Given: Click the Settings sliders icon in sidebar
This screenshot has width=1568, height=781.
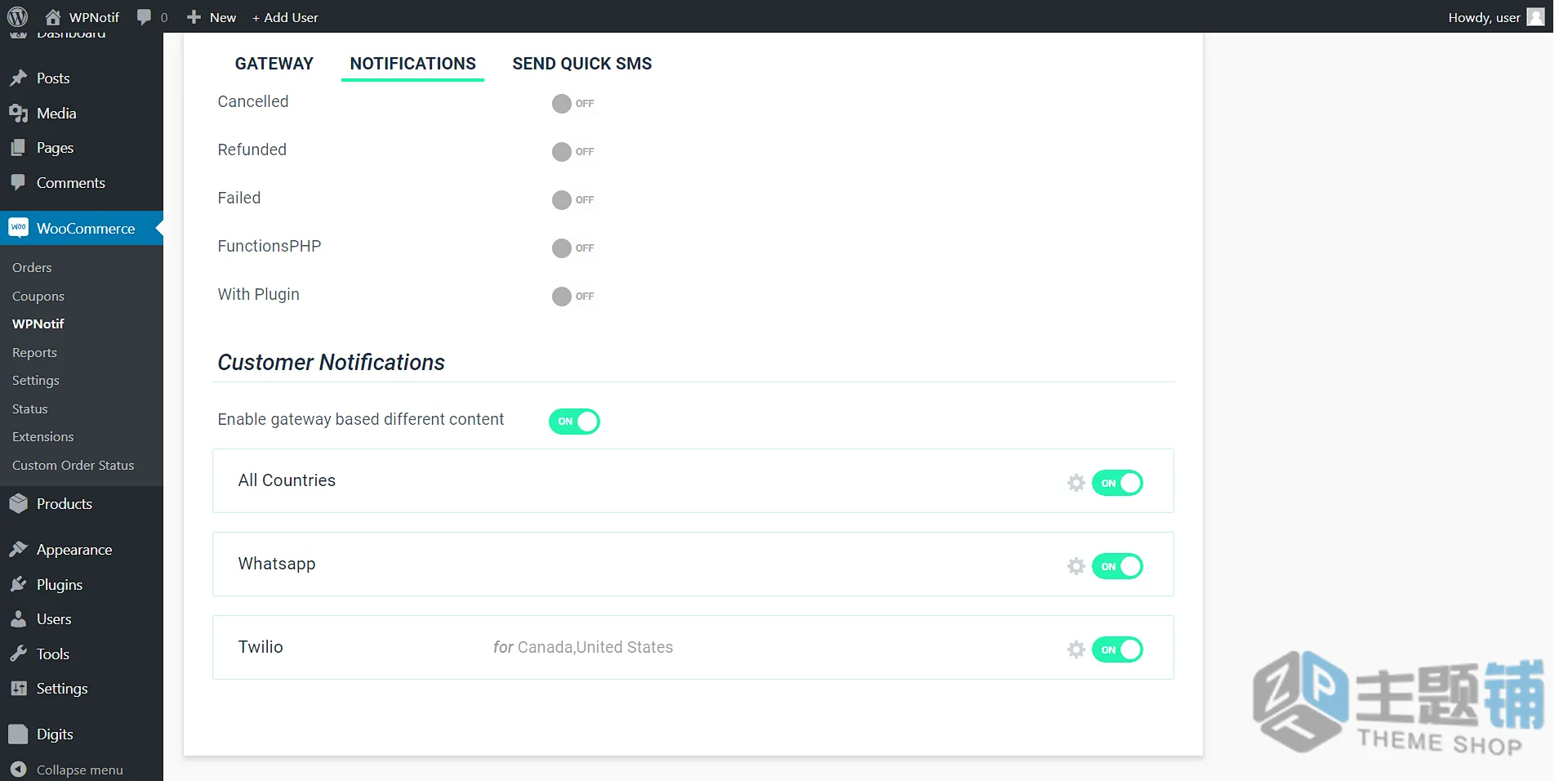Looking at the screenshot, I should pos(18,688).
